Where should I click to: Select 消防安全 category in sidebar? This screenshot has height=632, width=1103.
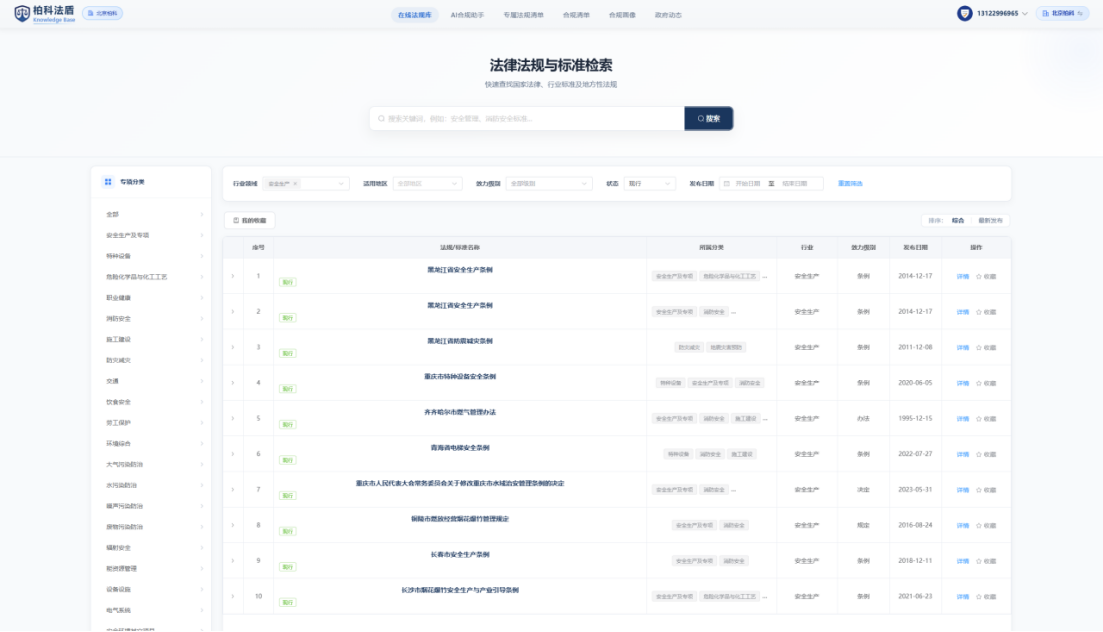(x=118, y=319)
